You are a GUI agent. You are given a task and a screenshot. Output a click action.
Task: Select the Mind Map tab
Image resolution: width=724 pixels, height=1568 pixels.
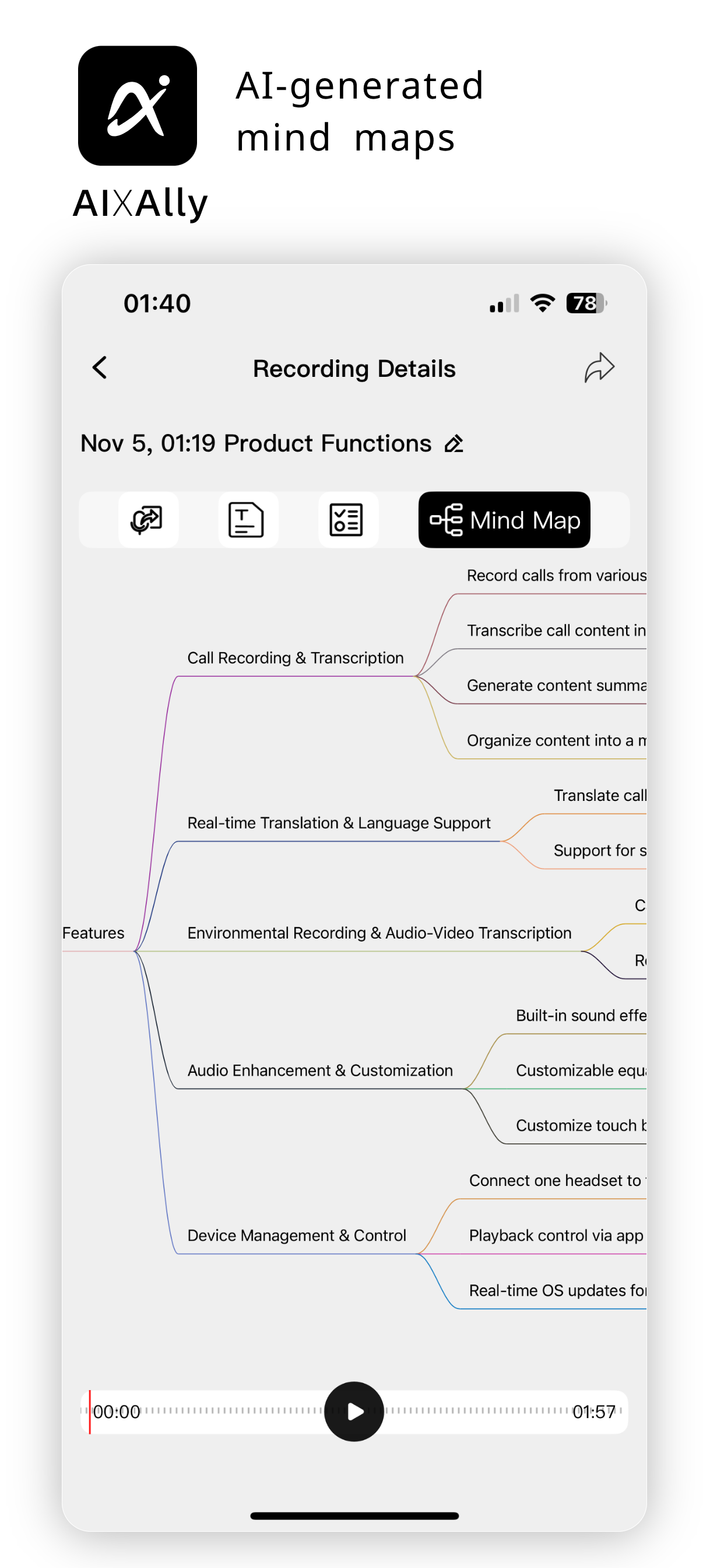point(504,520)
